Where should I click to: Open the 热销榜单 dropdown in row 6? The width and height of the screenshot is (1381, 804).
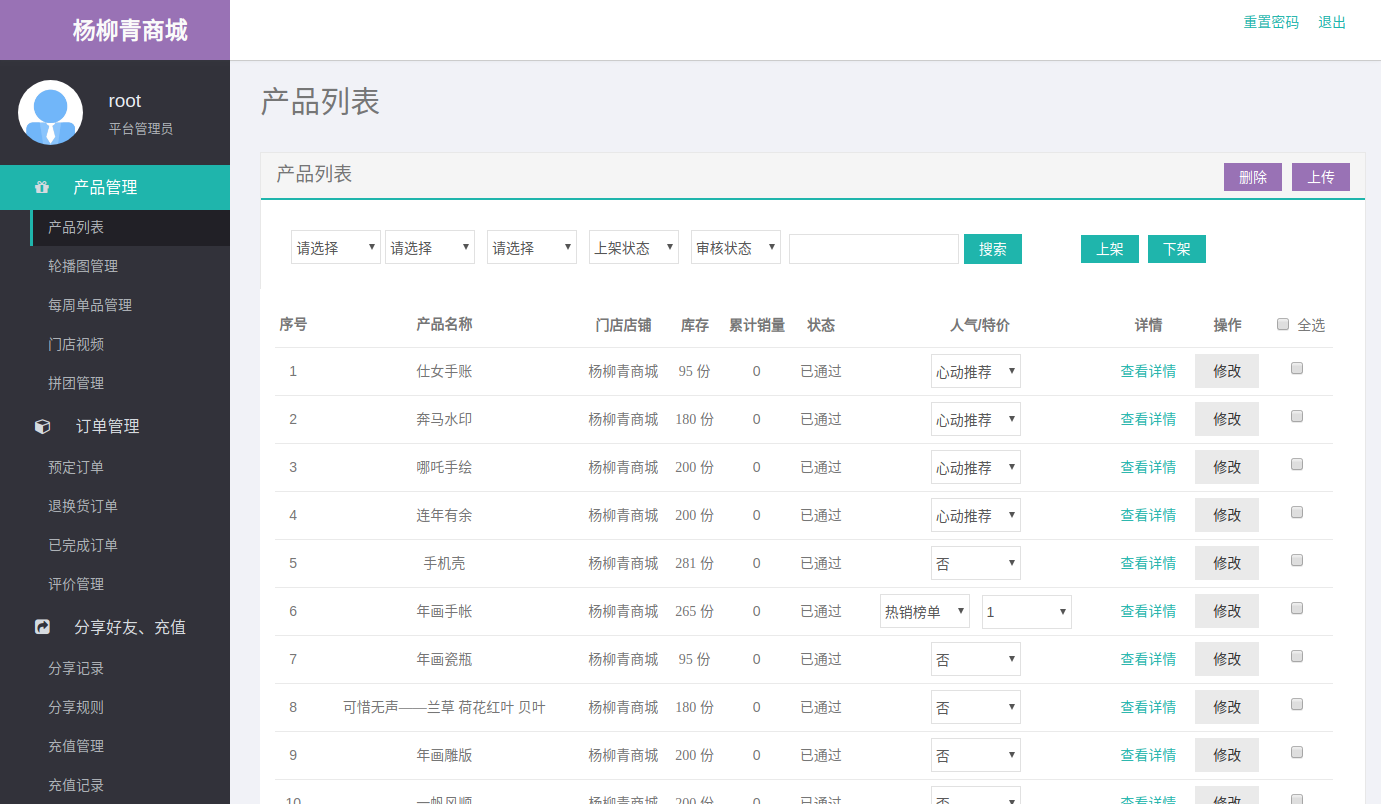pyautogui.click(x=924, y=612)
